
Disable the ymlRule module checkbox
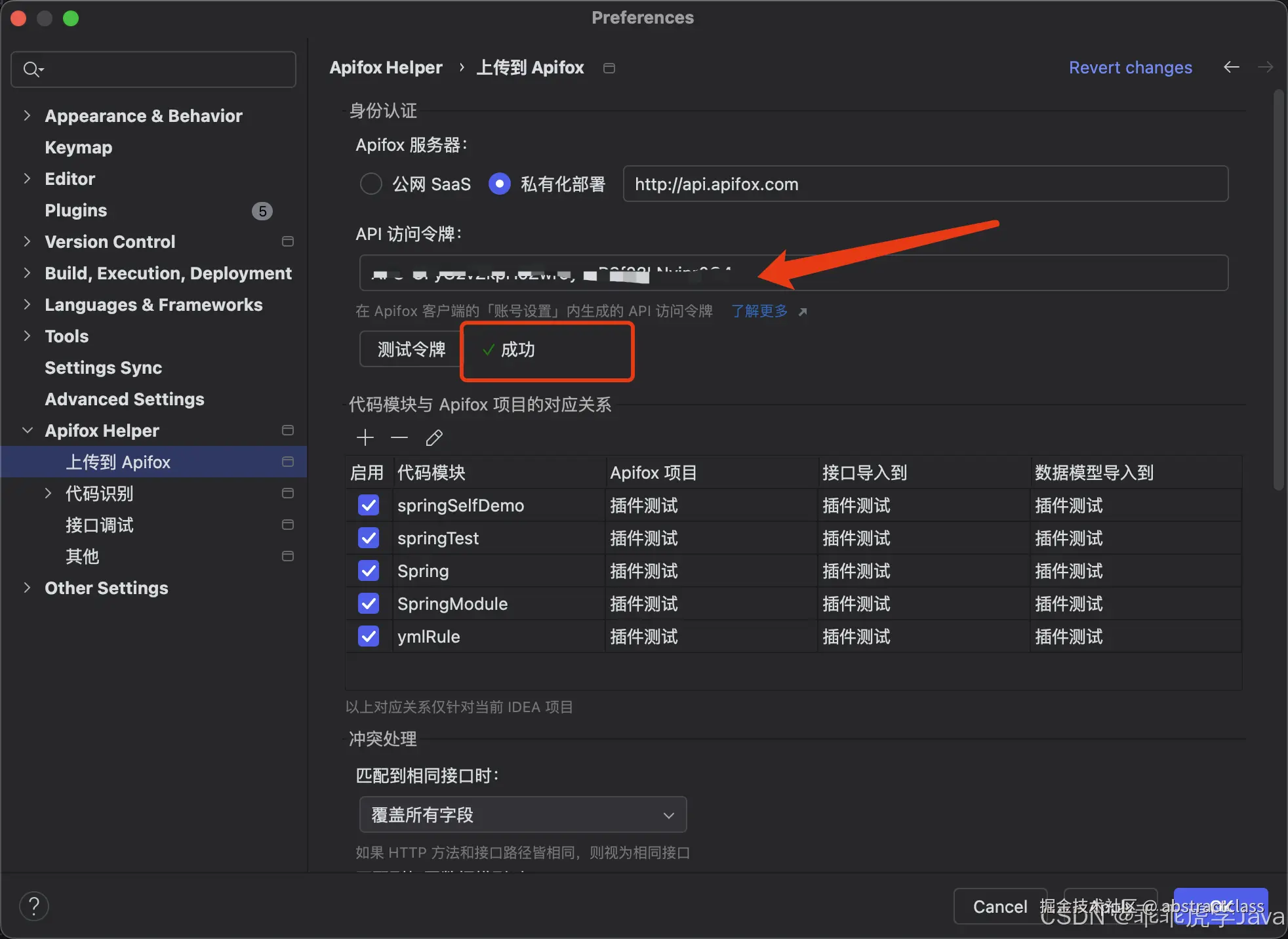click(x=369, y=636)
